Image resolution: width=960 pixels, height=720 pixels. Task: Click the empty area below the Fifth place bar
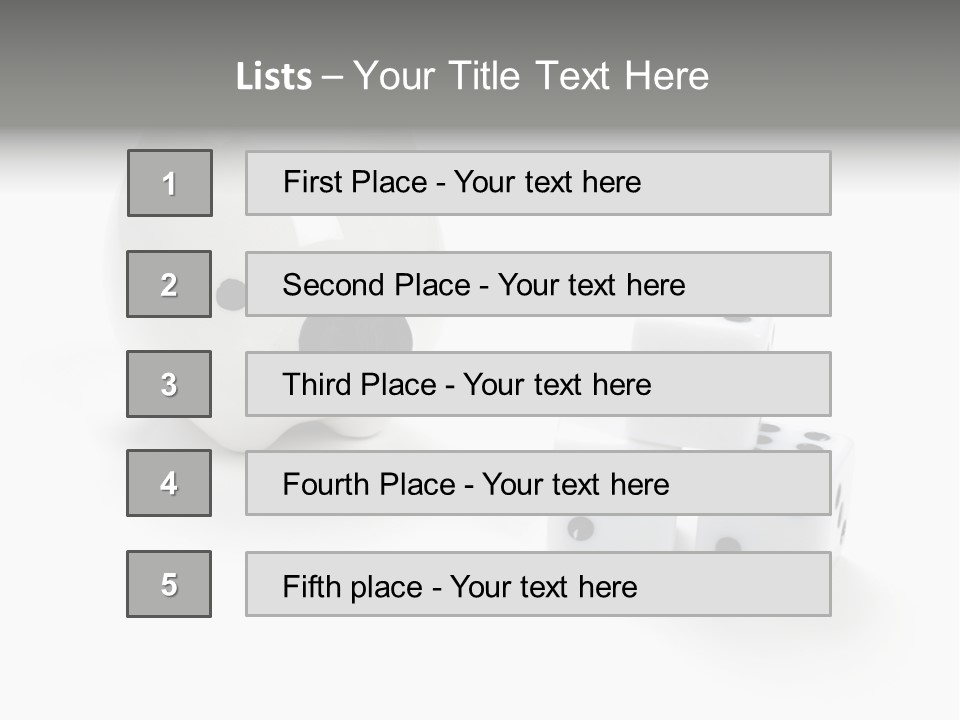tap(480, 665)
